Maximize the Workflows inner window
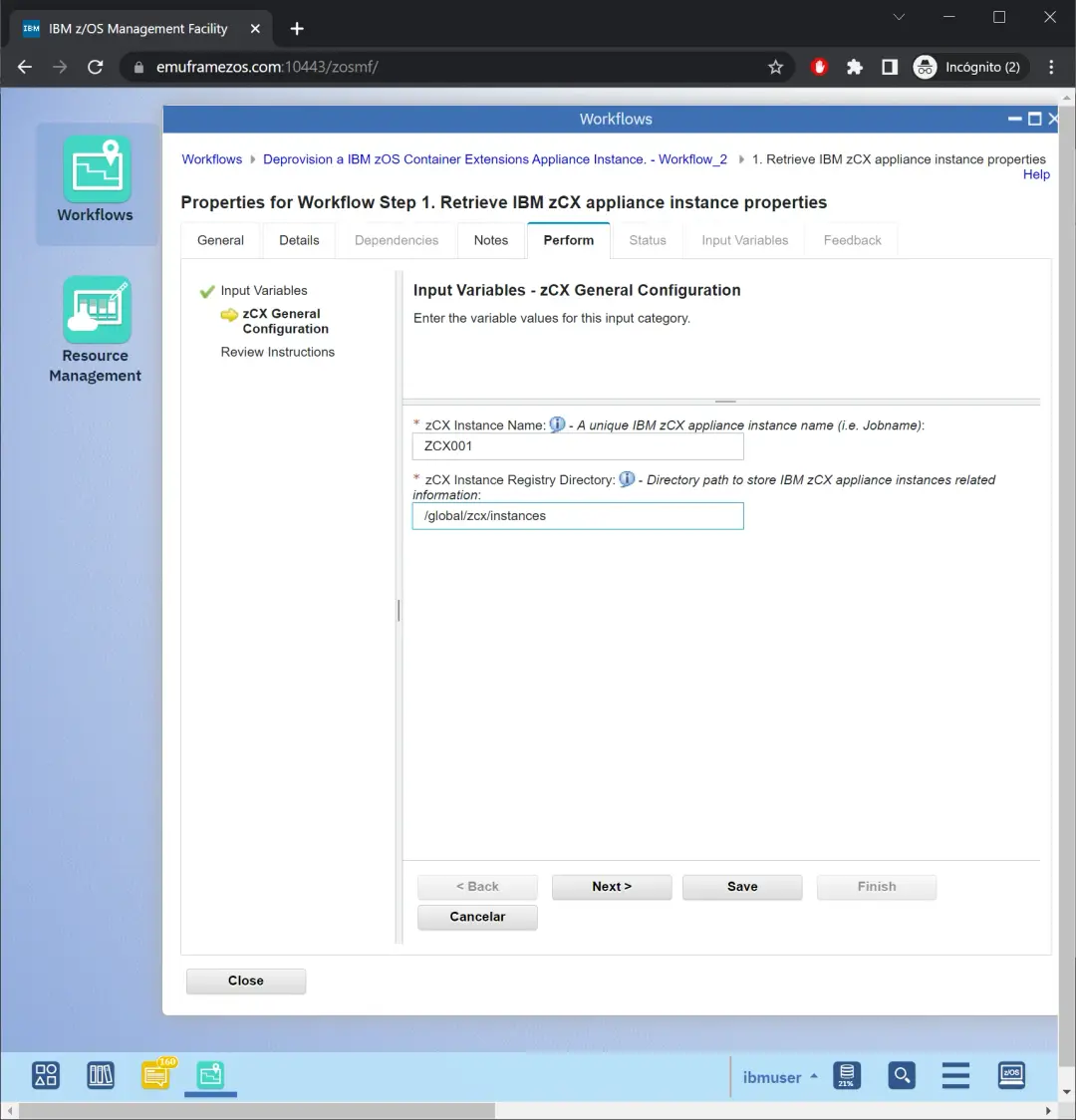The height and width of the screenshot is (1120, 1076). pyautogui.click(x=1034, y=120)
